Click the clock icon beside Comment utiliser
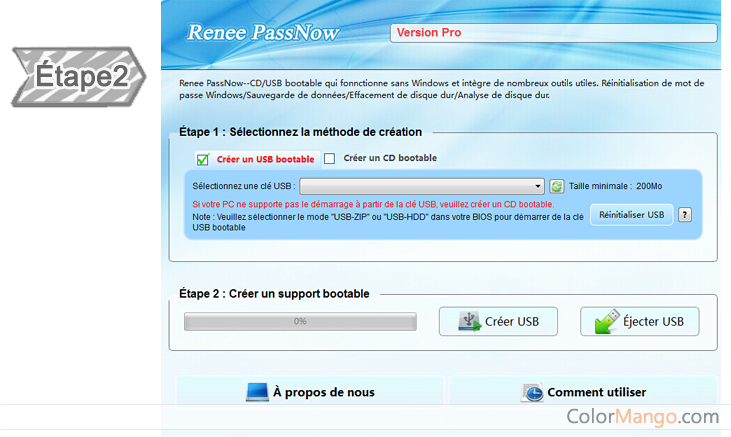Viewport: 731px width, 437px height. (x=532, y=392)
